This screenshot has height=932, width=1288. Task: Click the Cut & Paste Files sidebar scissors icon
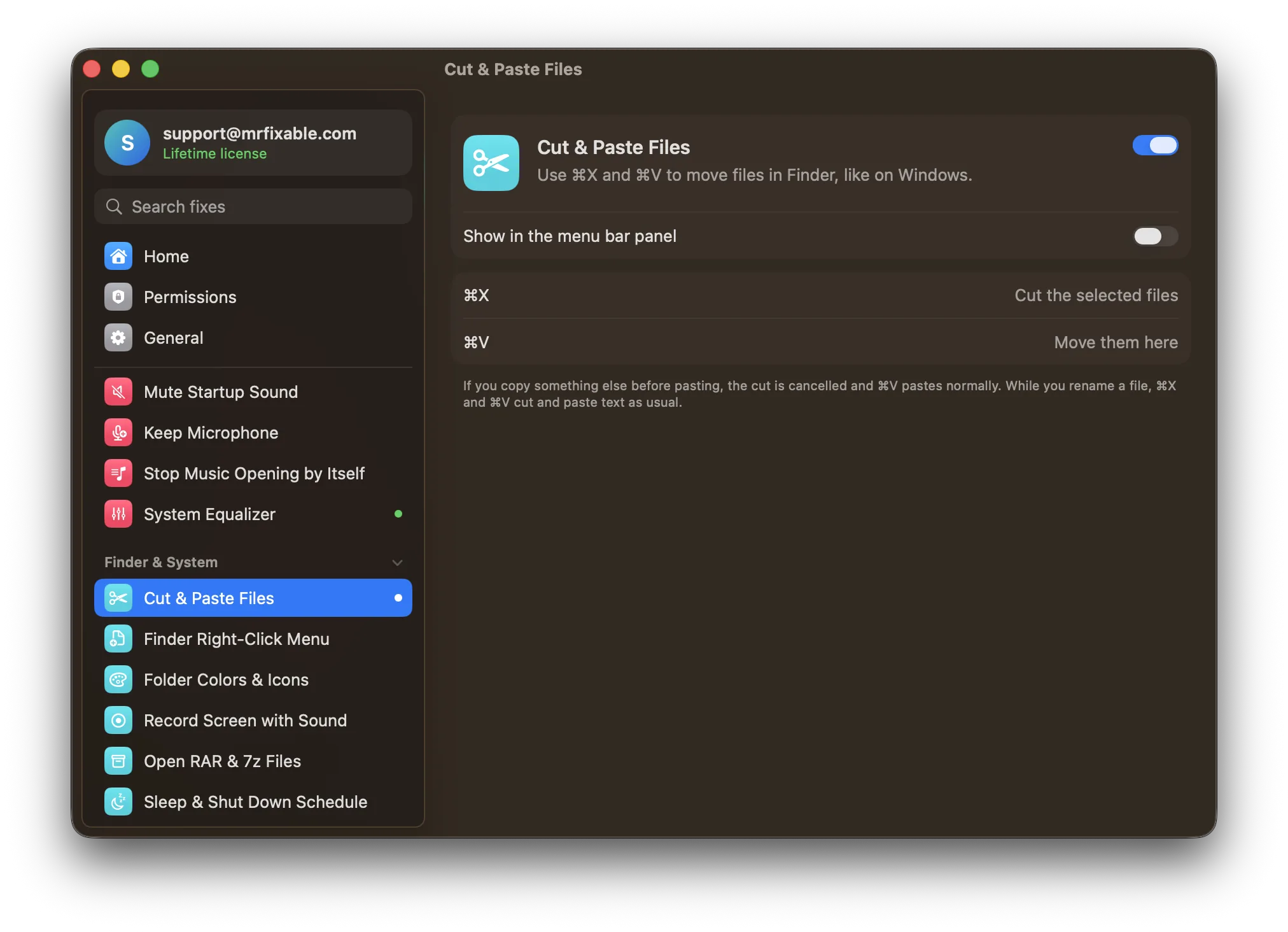click(118, 598)
